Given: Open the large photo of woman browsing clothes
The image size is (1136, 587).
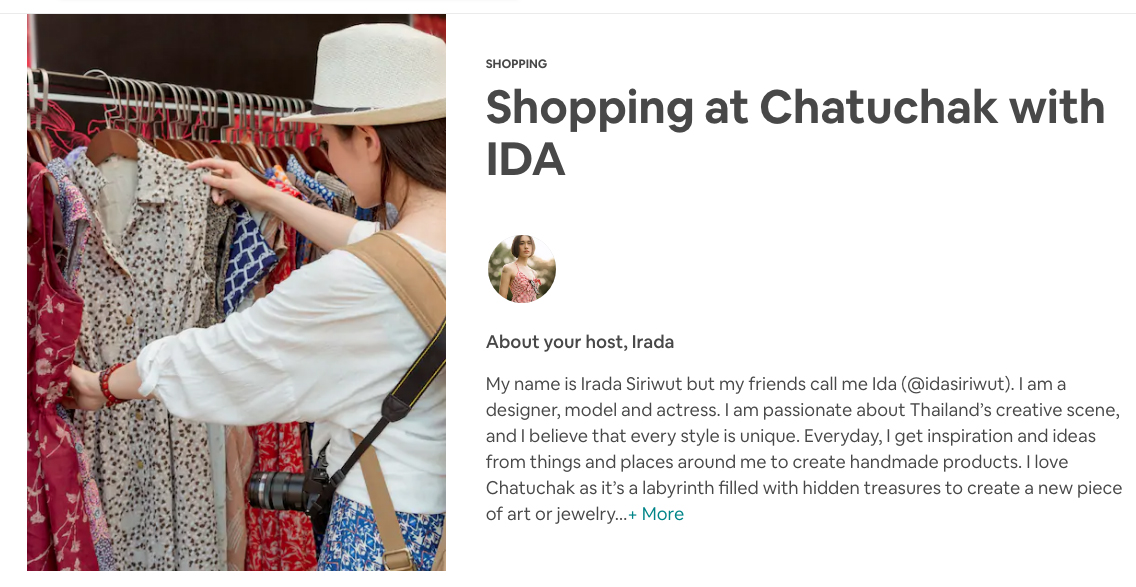Looking at the screenshot, I should (236, 292).
